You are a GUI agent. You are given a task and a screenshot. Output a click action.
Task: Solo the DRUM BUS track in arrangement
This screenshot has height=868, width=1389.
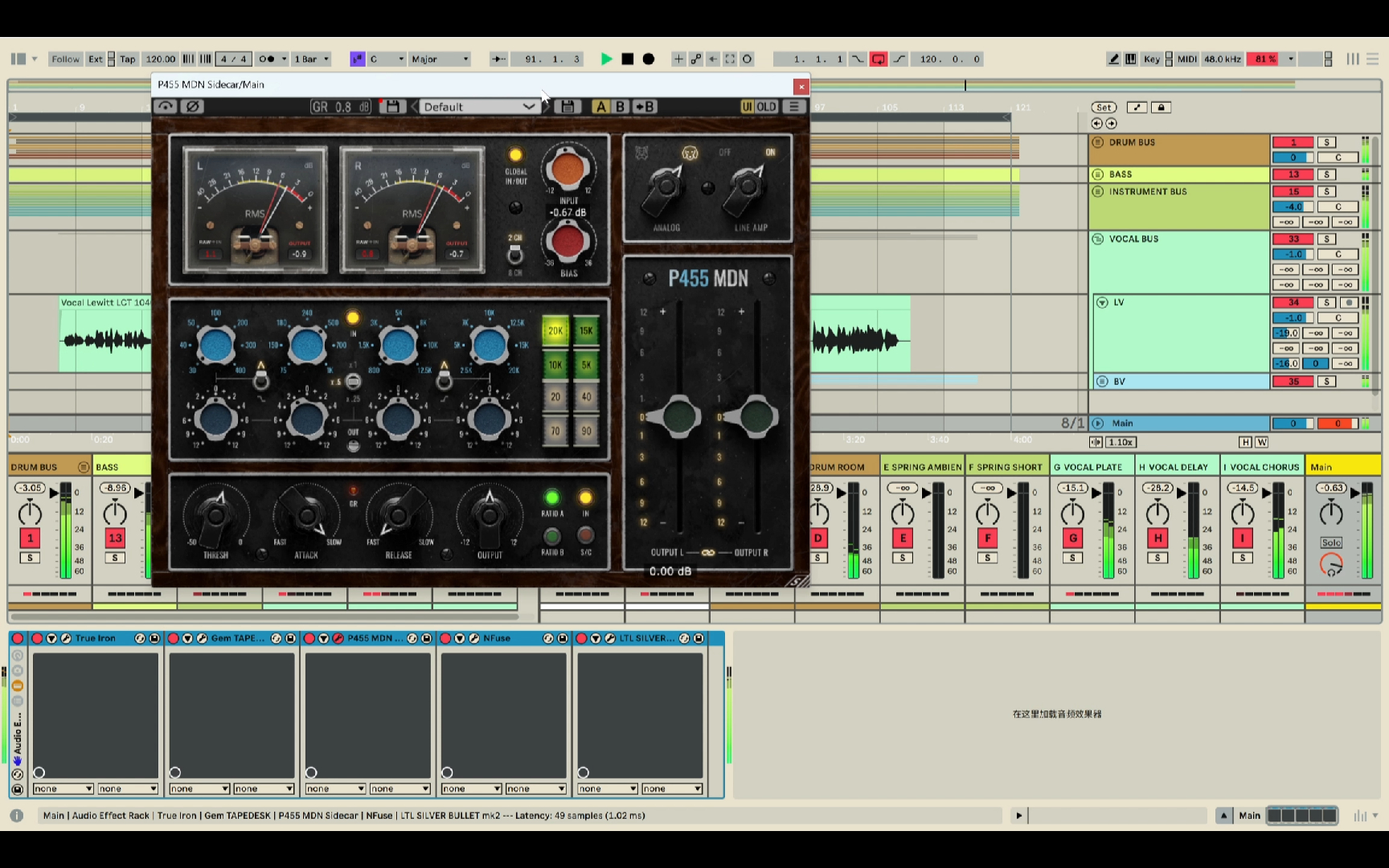tap(1326, 142)
